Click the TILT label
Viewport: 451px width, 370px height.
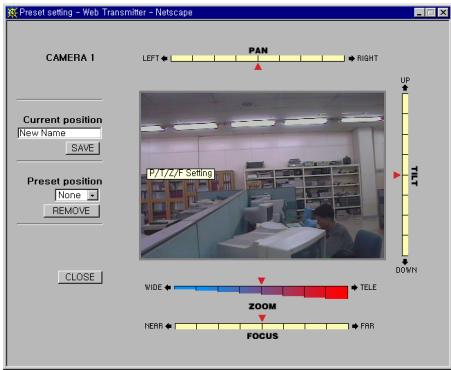[x=414, y=176]
